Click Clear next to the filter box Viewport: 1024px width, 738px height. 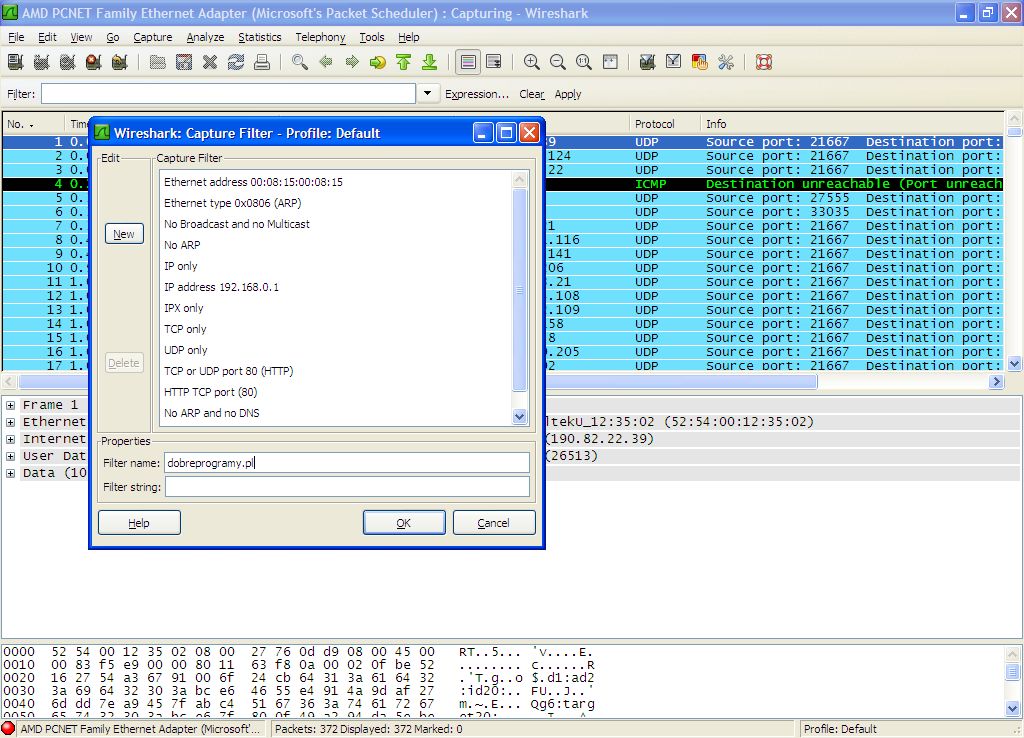532,94
